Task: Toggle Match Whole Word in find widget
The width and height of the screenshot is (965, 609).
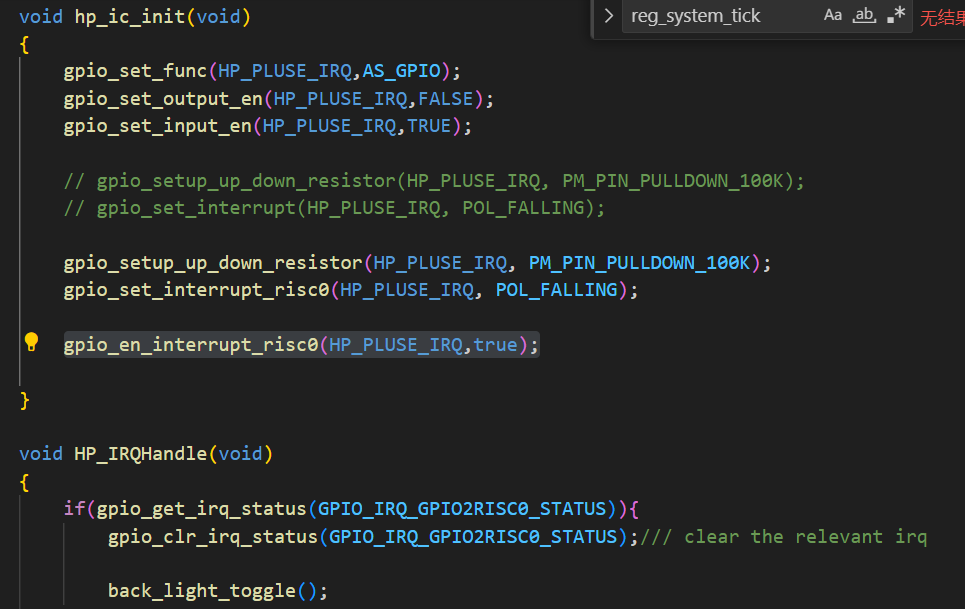Action: [x=864, y=15]
